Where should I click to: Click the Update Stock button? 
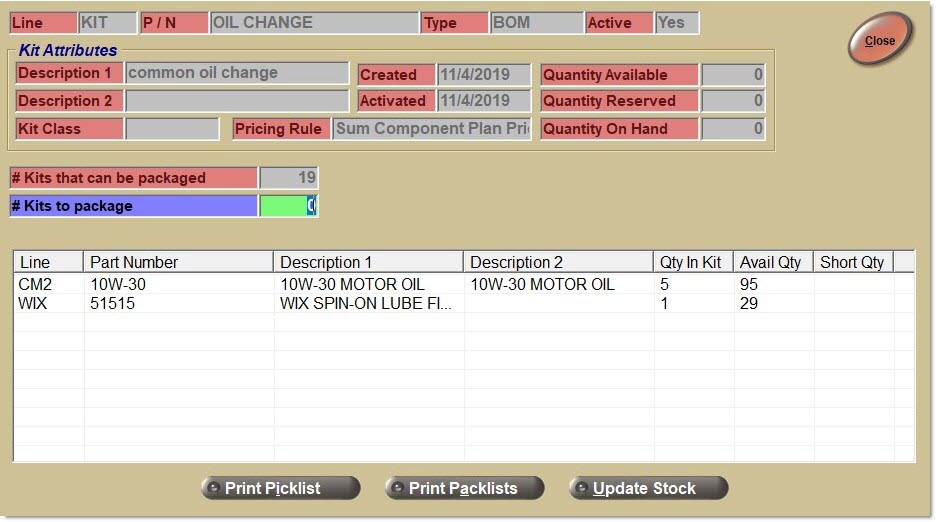(648, 488)
